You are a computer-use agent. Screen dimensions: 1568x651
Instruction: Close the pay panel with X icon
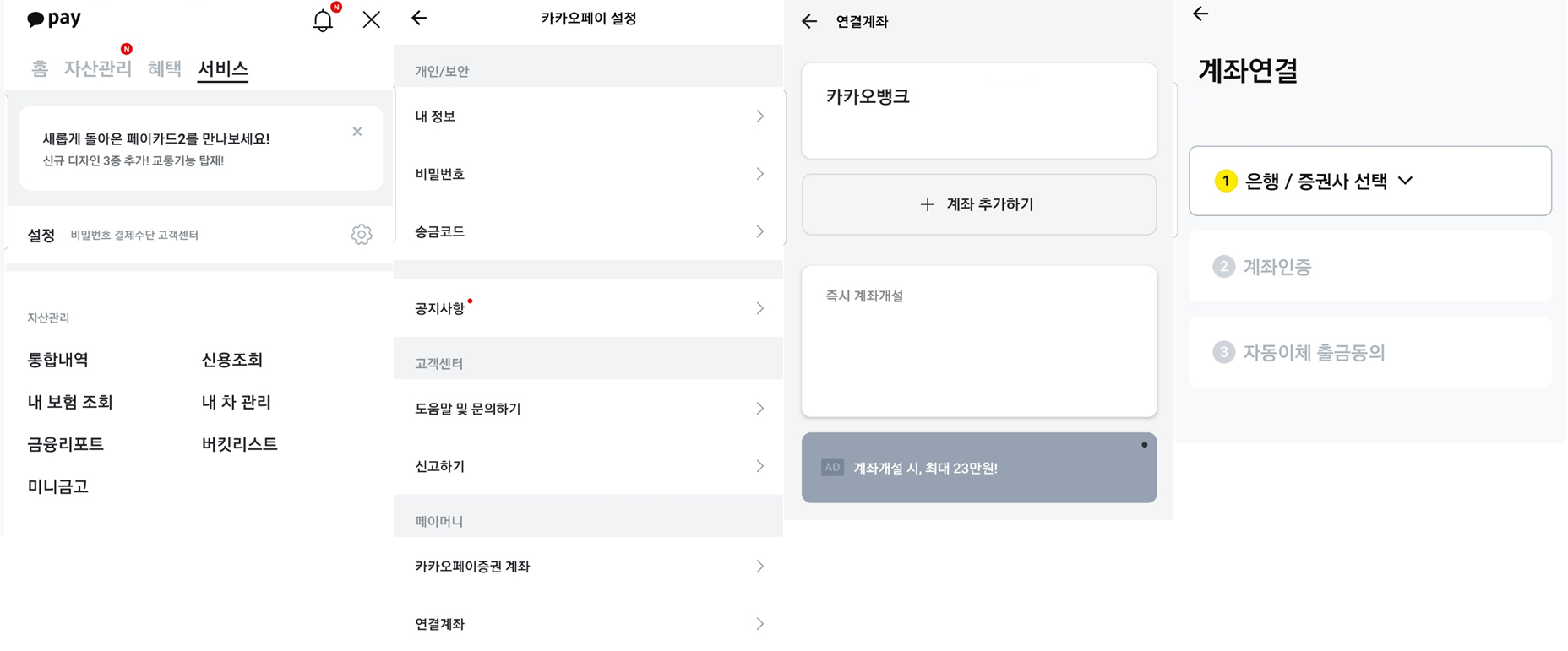click(x=371, y=19)
